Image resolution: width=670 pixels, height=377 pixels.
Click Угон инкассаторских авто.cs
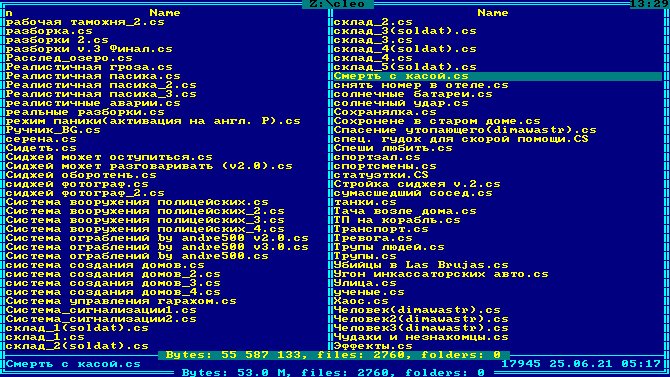coord(441,274)
